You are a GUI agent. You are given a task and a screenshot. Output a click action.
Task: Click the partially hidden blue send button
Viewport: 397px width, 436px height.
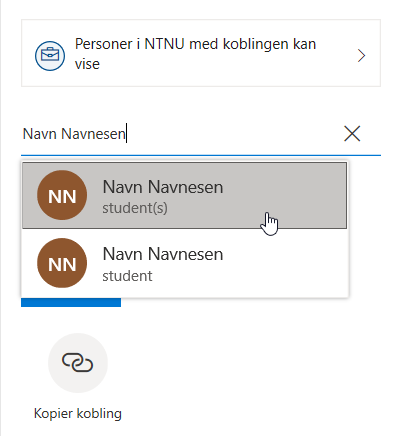(x=71, y=302)
